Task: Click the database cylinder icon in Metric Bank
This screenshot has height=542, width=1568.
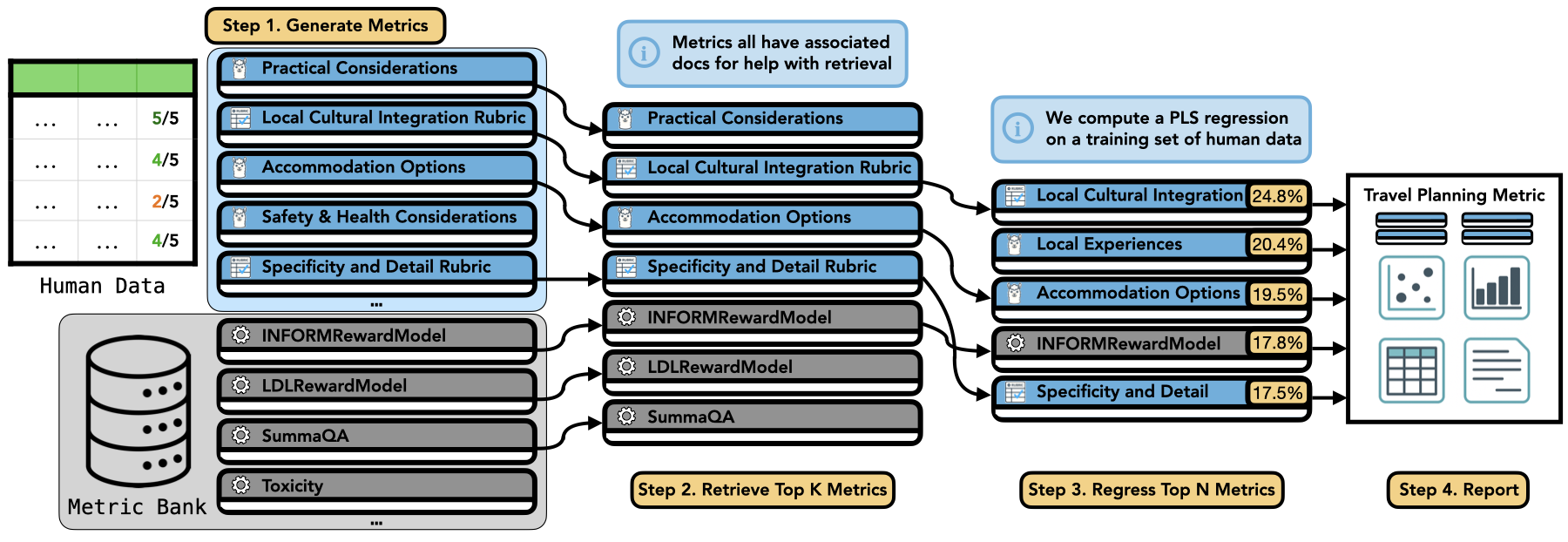Action: pos(139,410)
